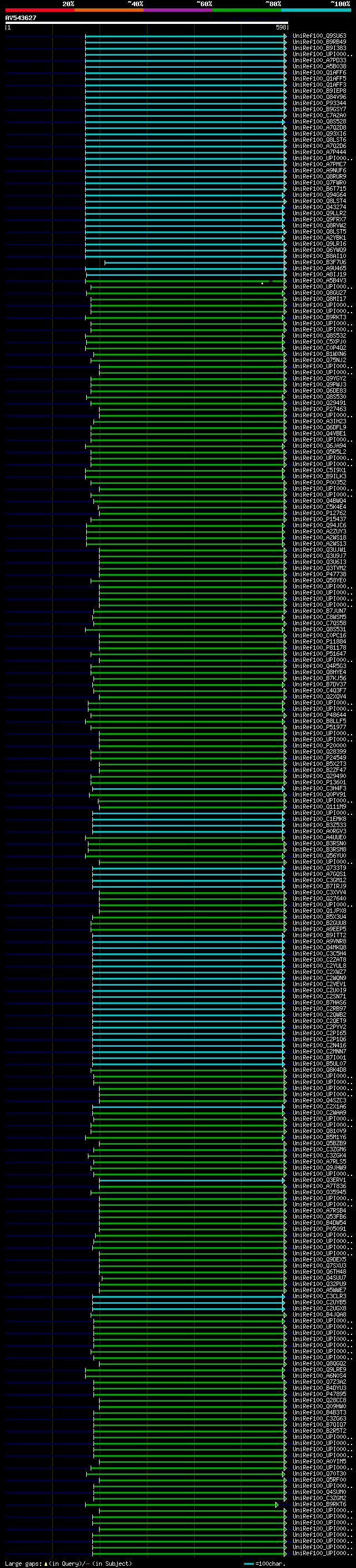
Task: Select the query ID AV543627
Action: [x=21, y=18]
